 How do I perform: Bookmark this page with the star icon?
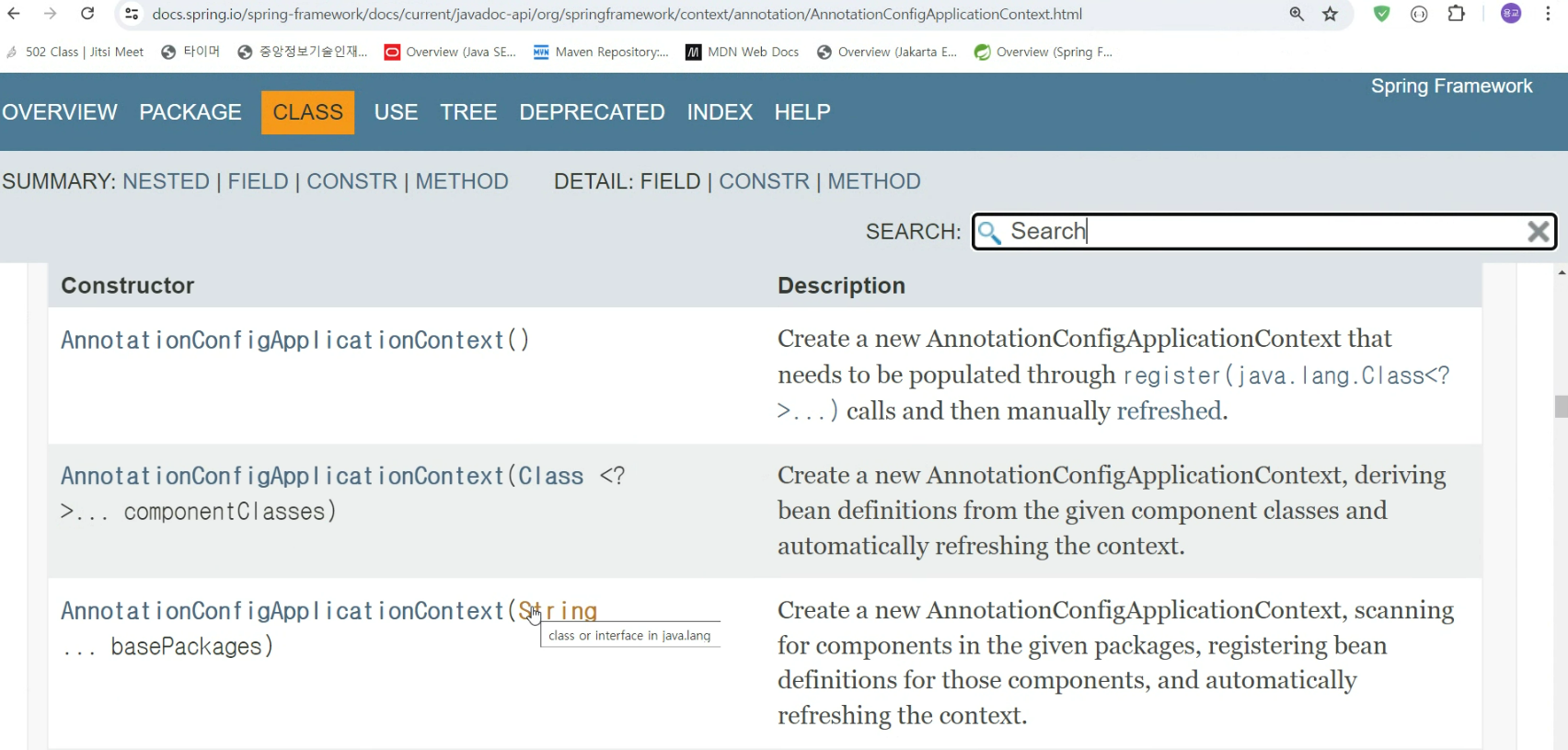(1330, 14)
